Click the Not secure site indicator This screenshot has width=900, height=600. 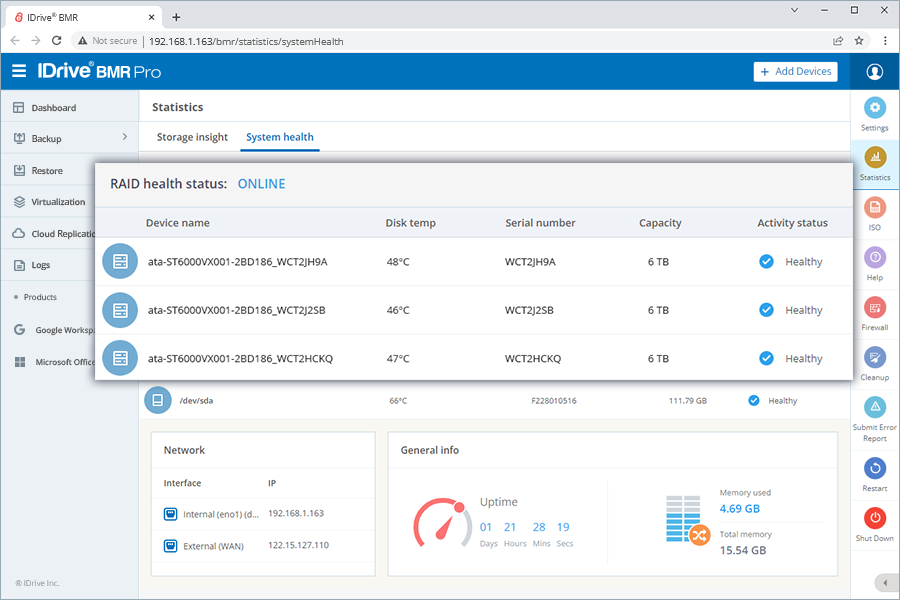[x=108, y=41]
